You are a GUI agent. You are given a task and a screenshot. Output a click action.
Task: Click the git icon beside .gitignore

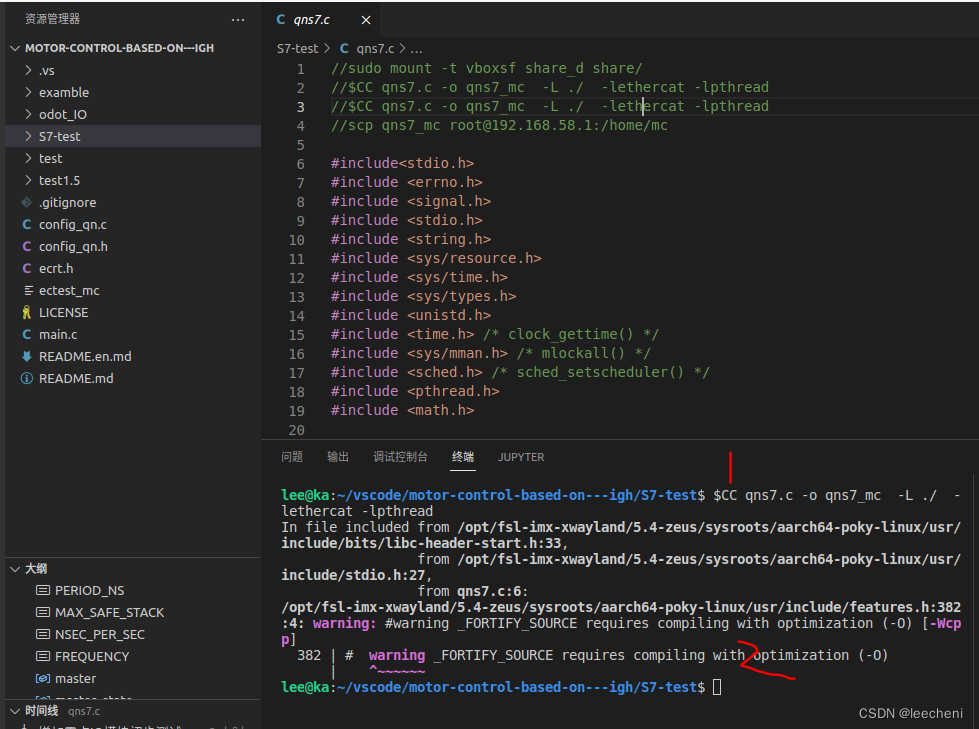[27, 202]
